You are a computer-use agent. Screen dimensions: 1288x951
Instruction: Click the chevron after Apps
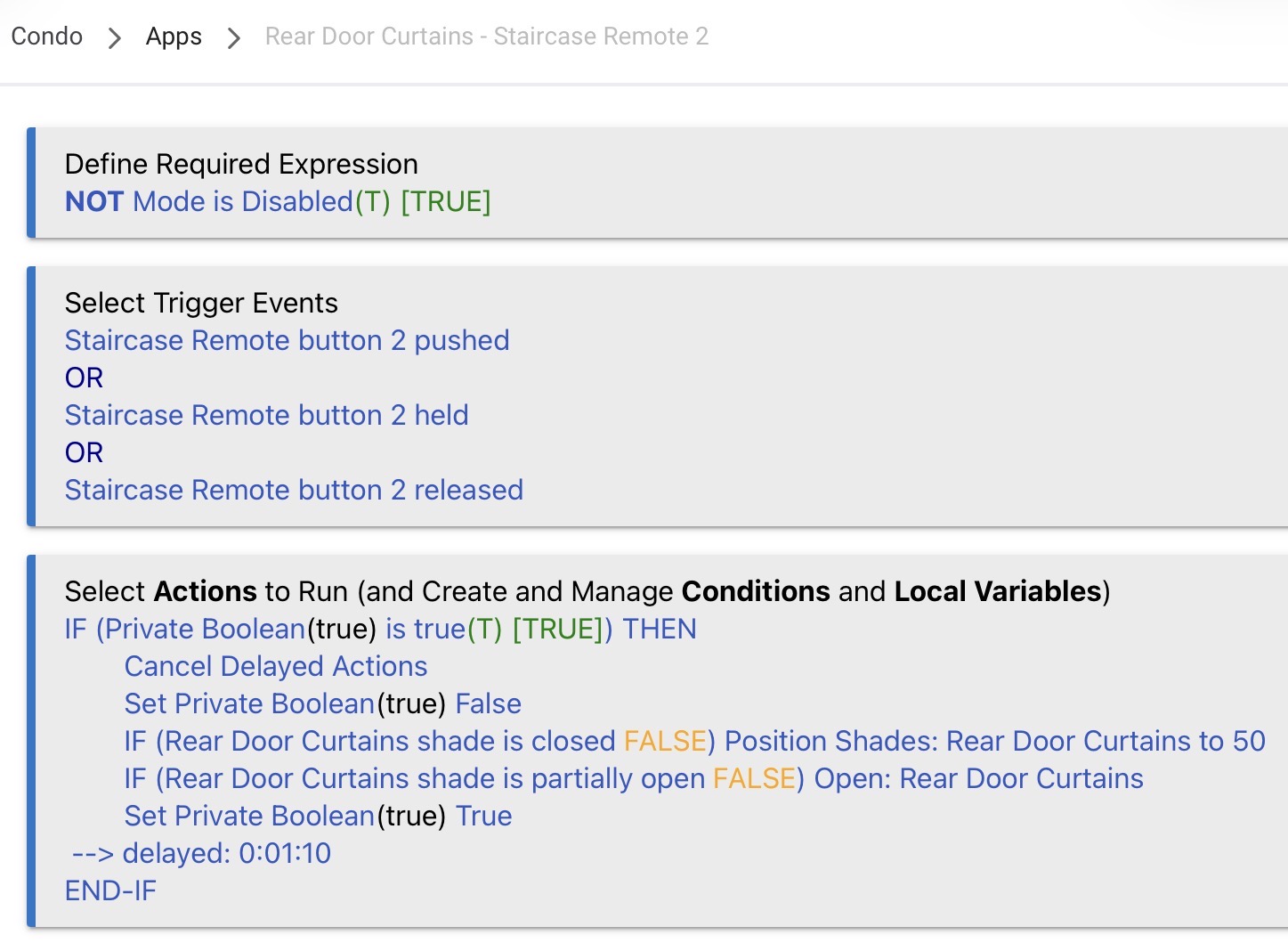point(233,38)
